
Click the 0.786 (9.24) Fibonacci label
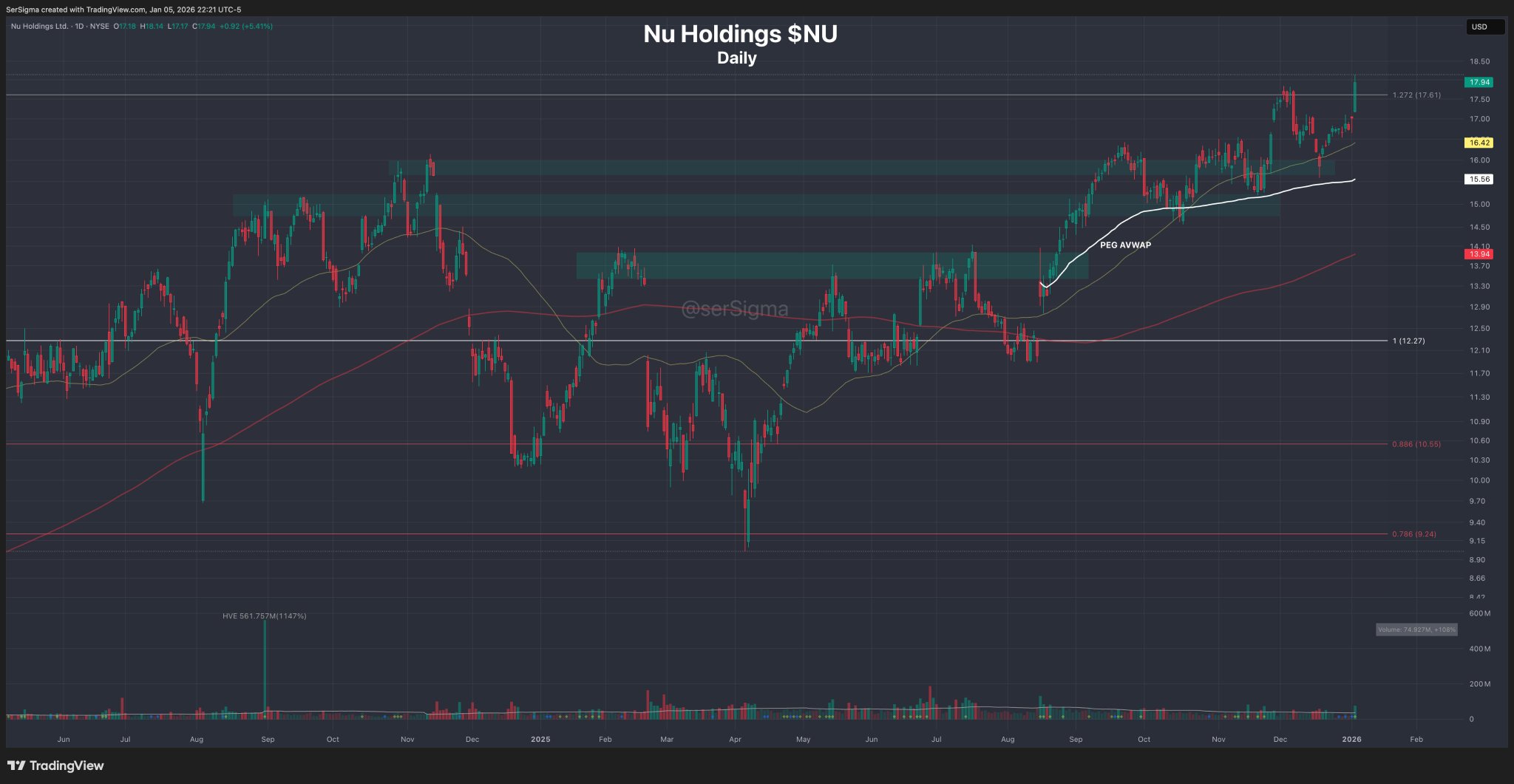click(x=1413, y=534)
